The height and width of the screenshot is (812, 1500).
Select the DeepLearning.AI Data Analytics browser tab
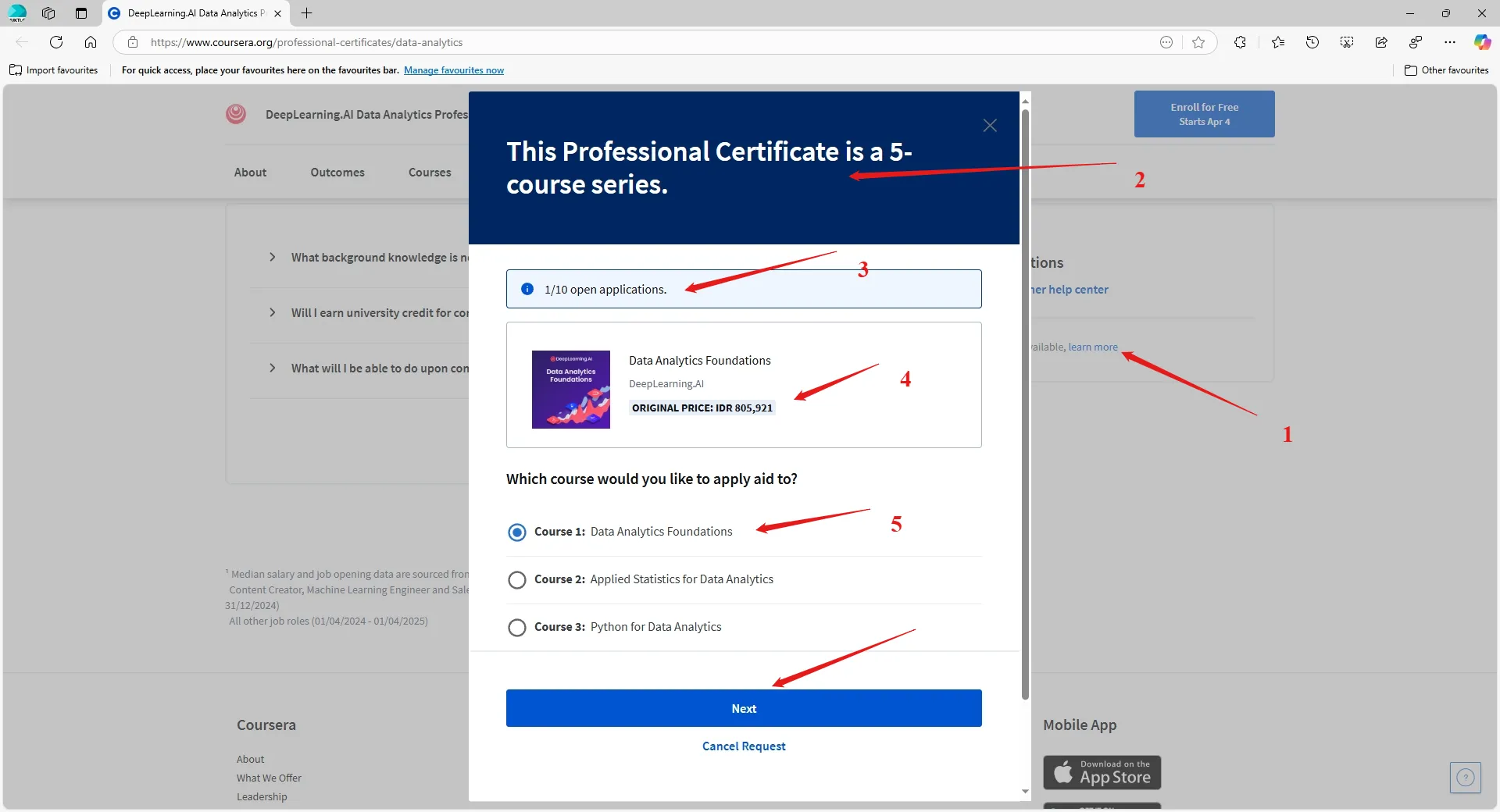[195, 13]
